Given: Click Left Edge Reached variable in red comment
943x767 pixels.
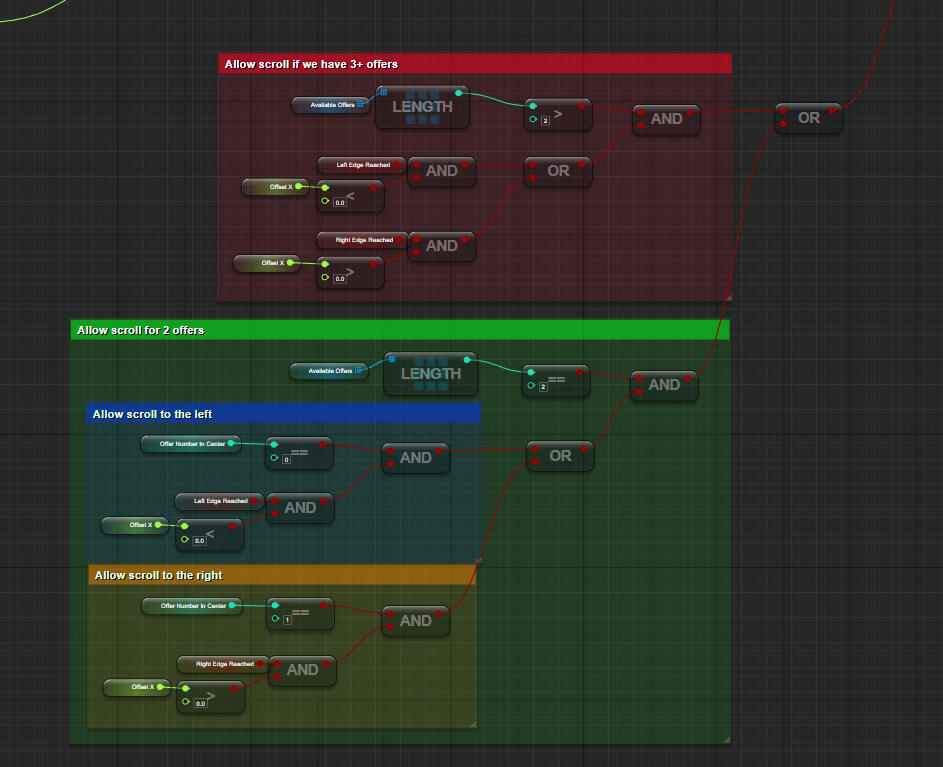Looking at the screenshot, I should (x=362, y=164).
